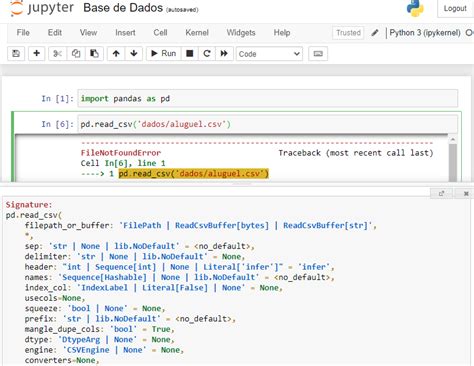The width and height of the screenshot is (474, 366).
Task: Open the Cell menu
Action: [x=160, y=33]
